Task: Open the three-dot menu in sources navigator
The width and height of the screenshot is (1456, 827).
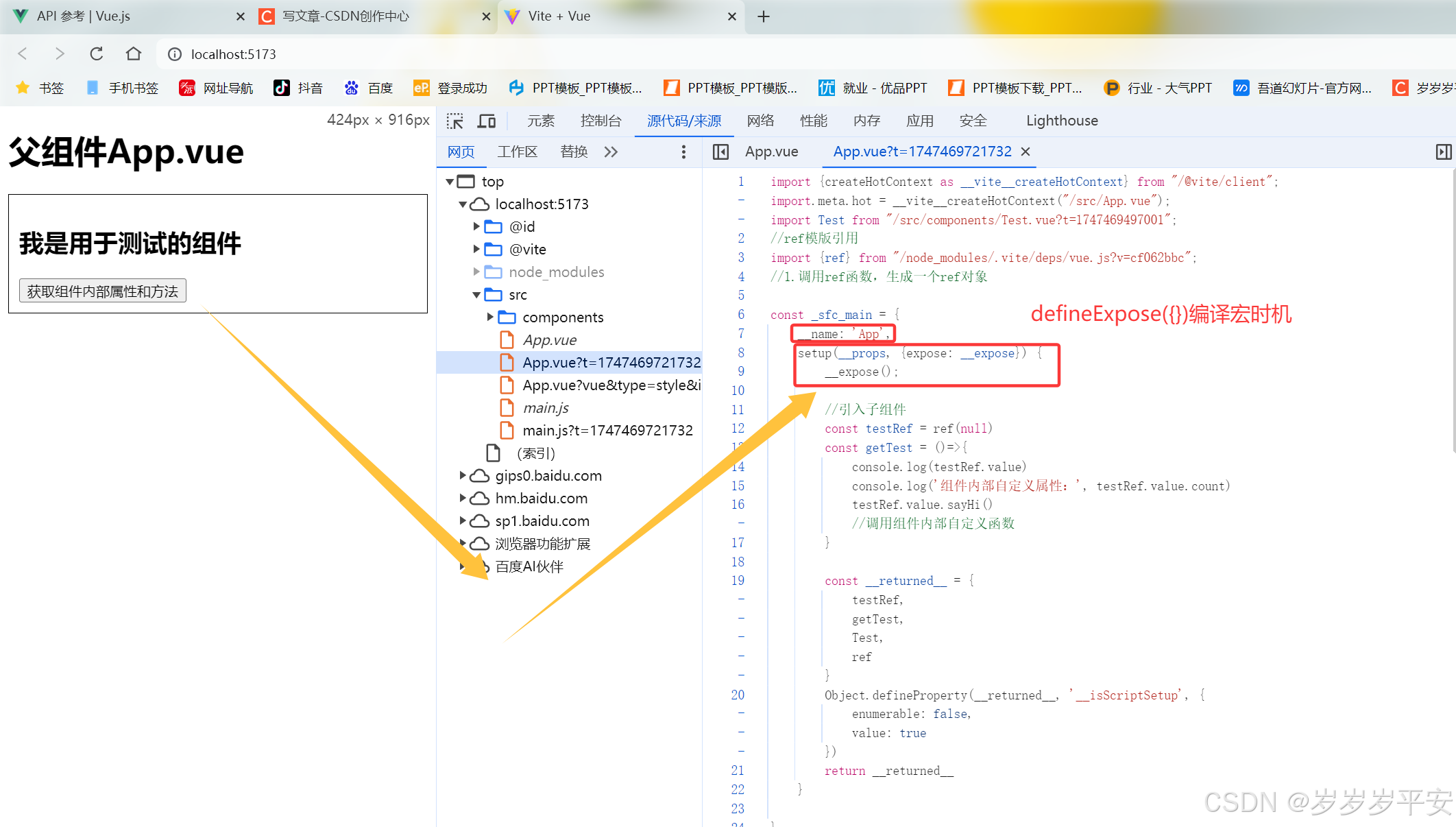Action: [683, 152]
